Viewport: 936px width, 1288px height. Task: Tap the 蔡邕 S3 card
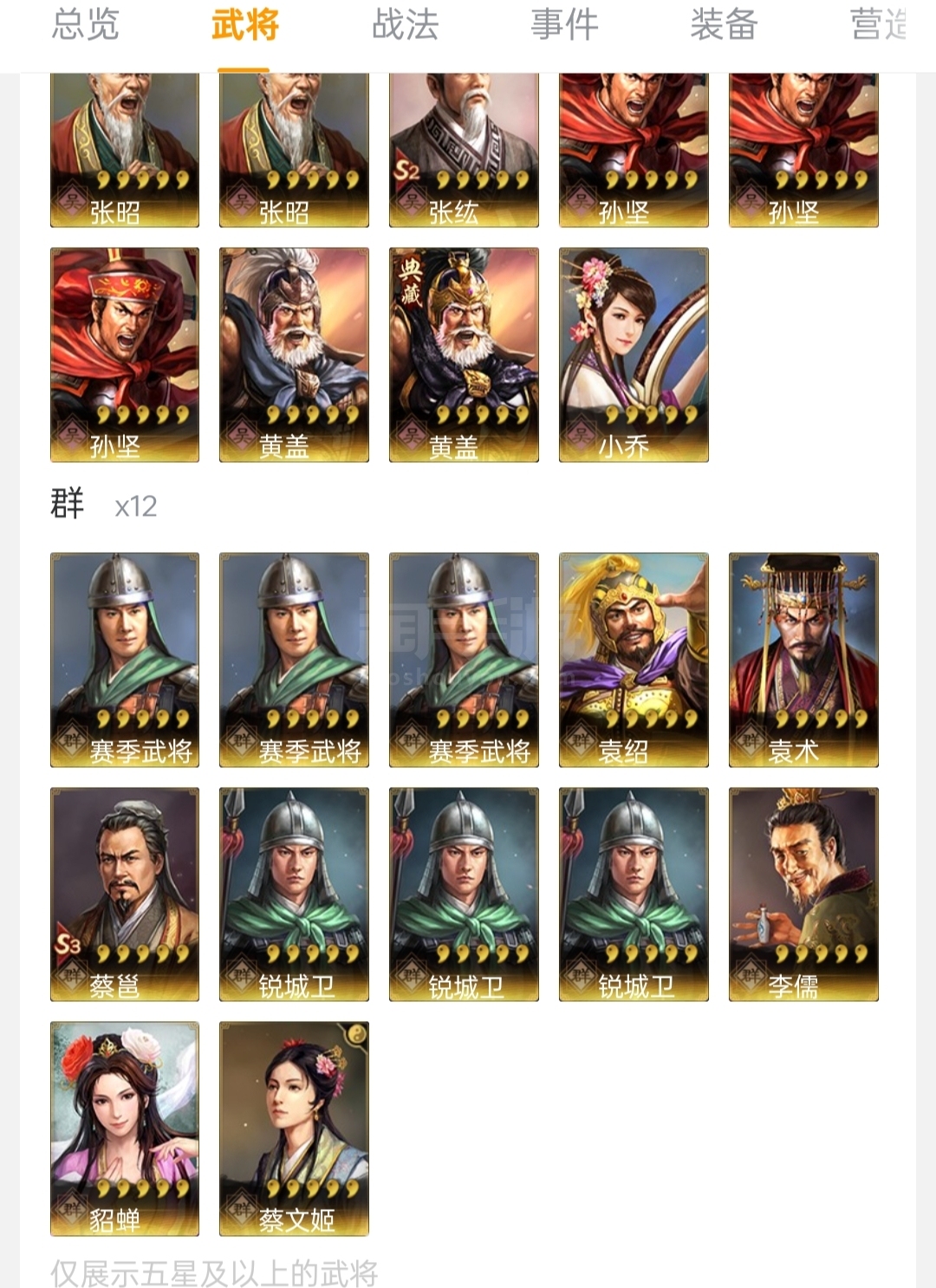[x=125, y=894]
